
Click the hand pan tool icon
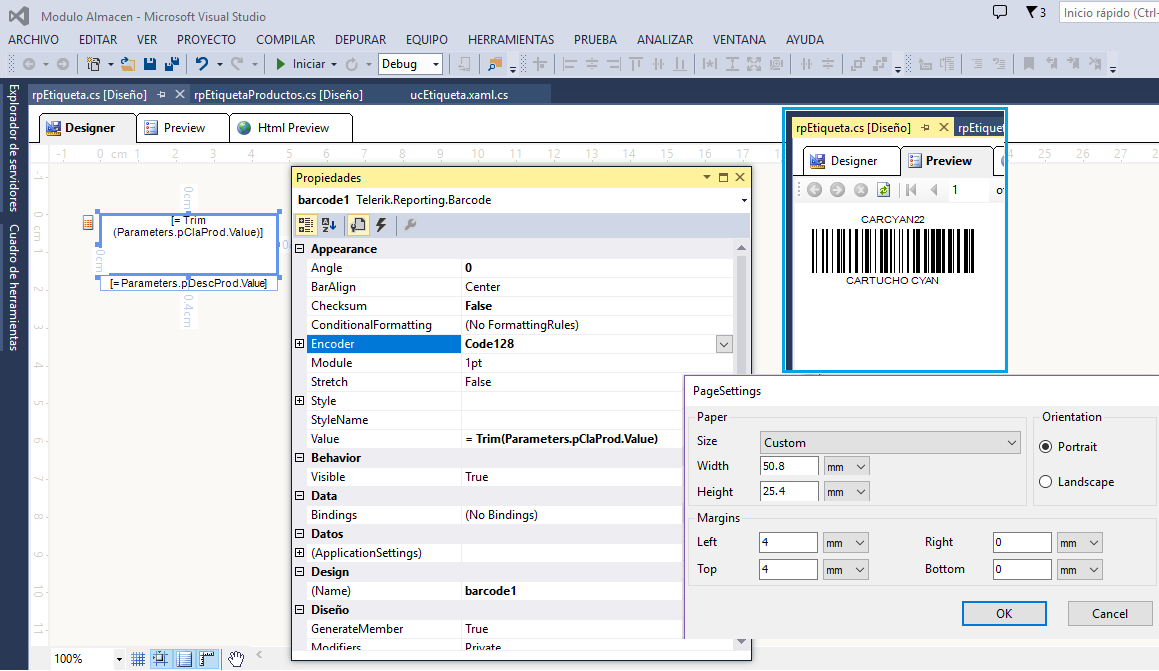(236, 658)
